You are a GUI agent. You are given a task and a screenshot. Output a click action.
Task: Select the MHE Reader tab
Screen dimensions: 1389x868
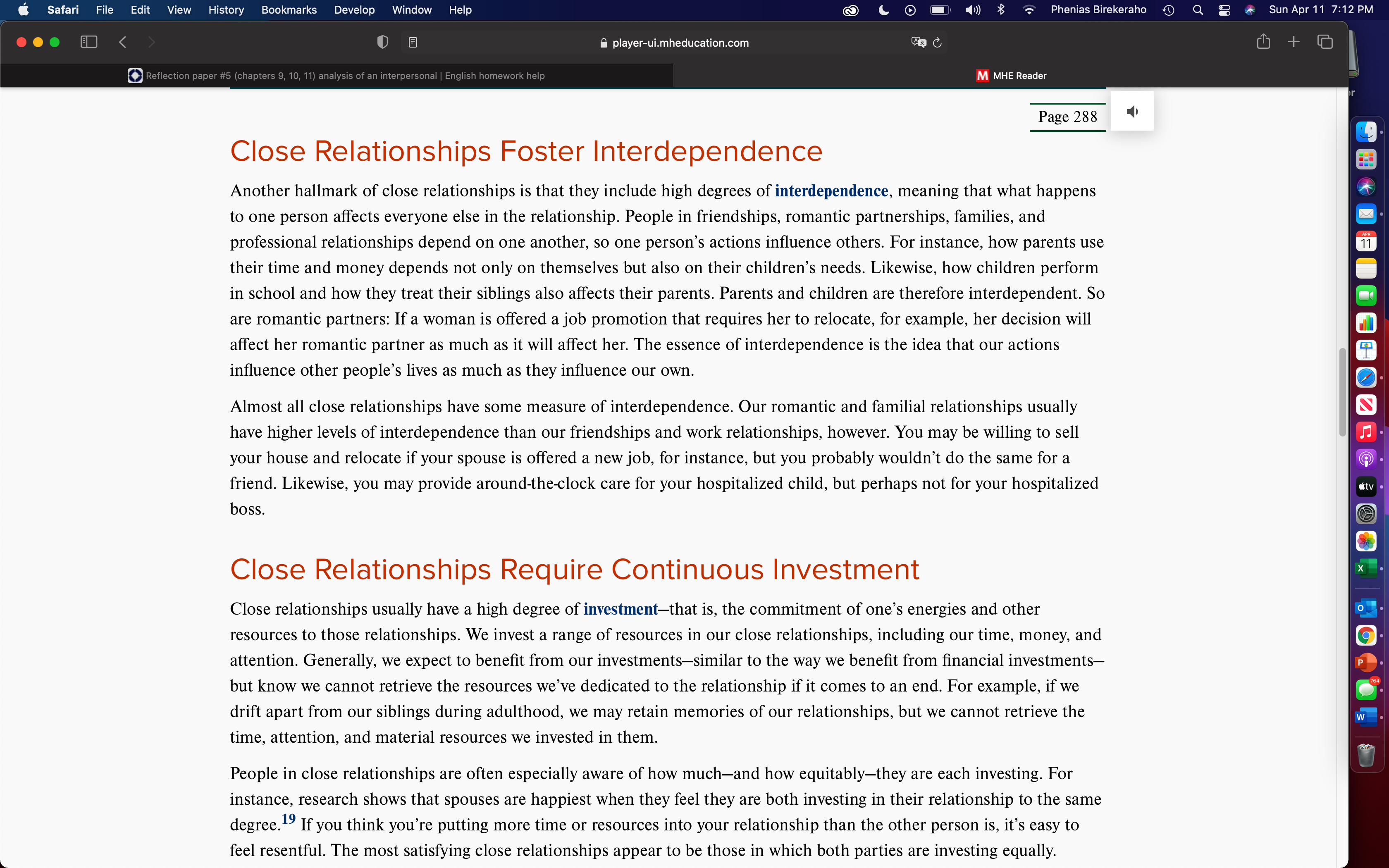pyautogui.click(x=1011, y=75)
